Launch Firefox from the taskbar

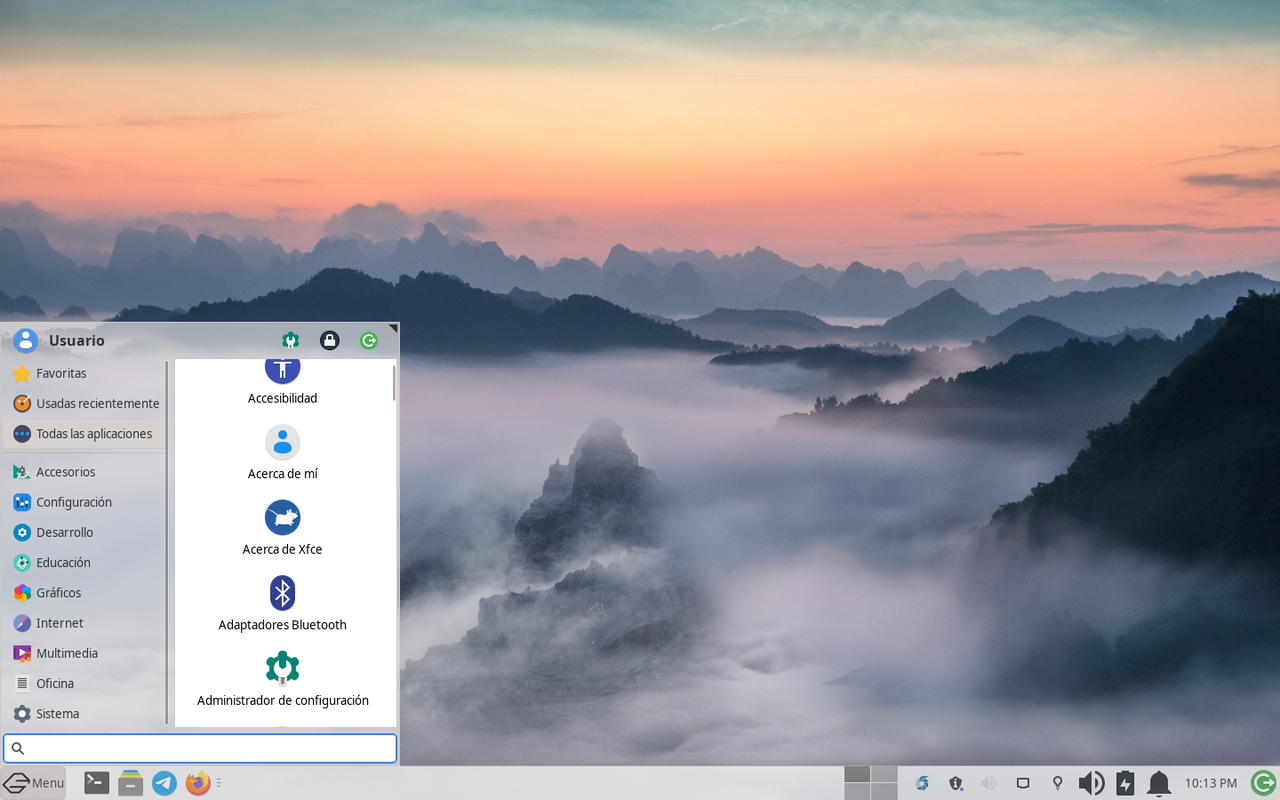(197, 783)
